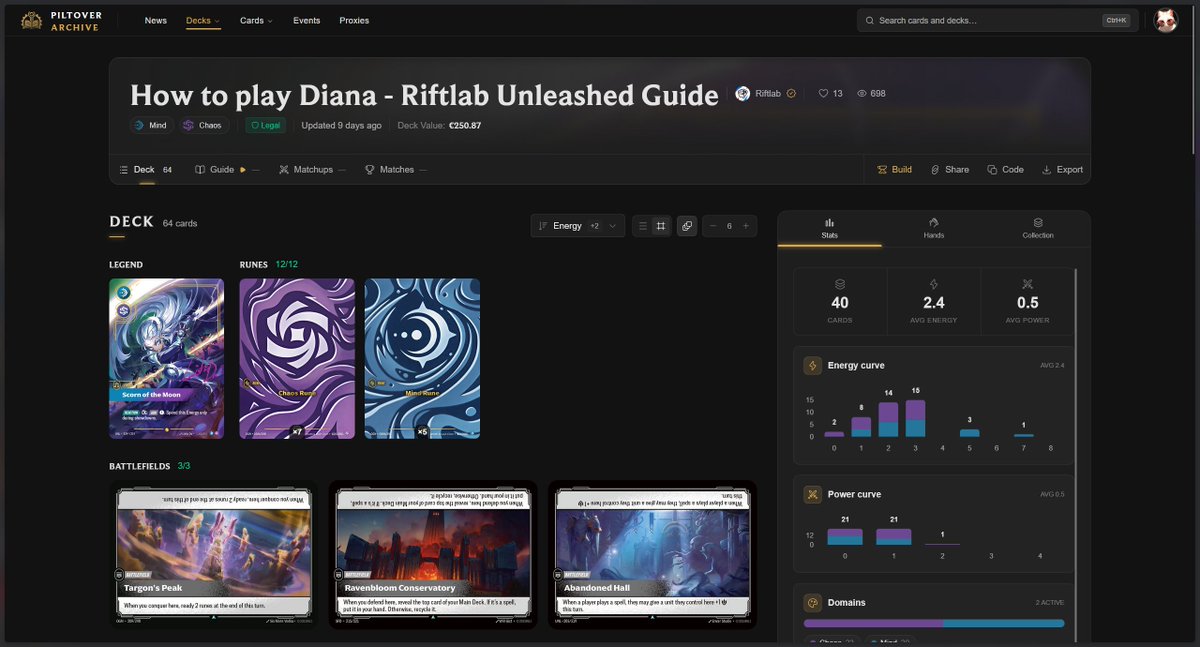Select the Hands panel tab
Image resolution: width=1200 pixels, height=647 pixels.
click(933, 228)
